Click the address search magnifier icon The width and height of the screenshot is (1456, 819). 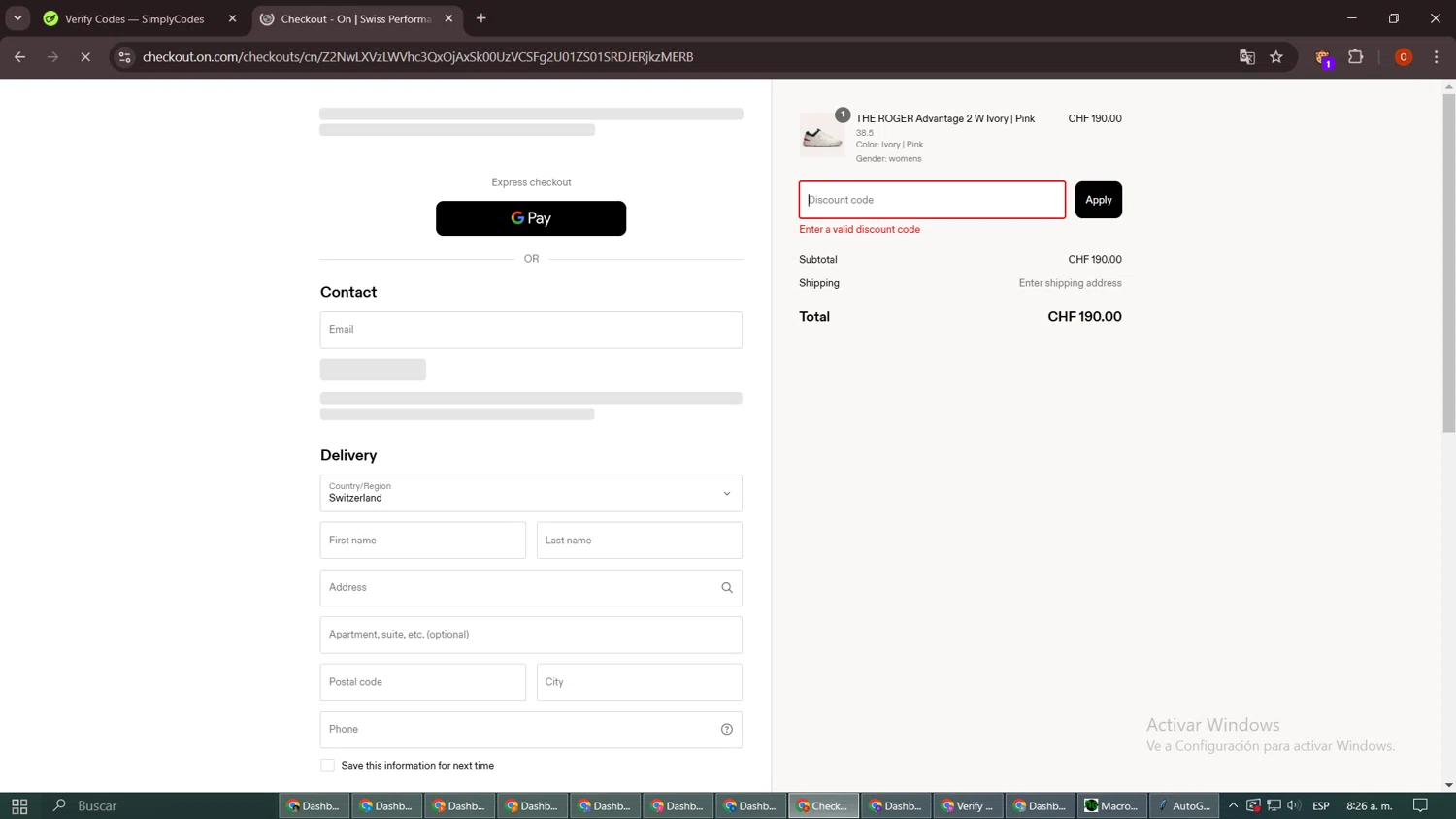[x=727, y=587]
